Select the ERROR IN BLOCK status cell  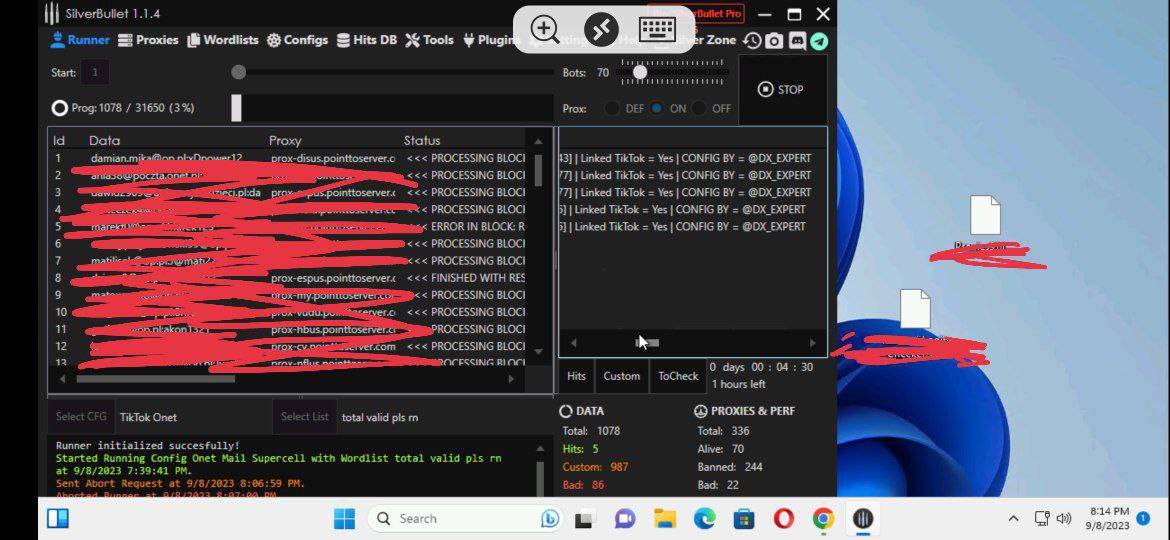pos(466,226)
